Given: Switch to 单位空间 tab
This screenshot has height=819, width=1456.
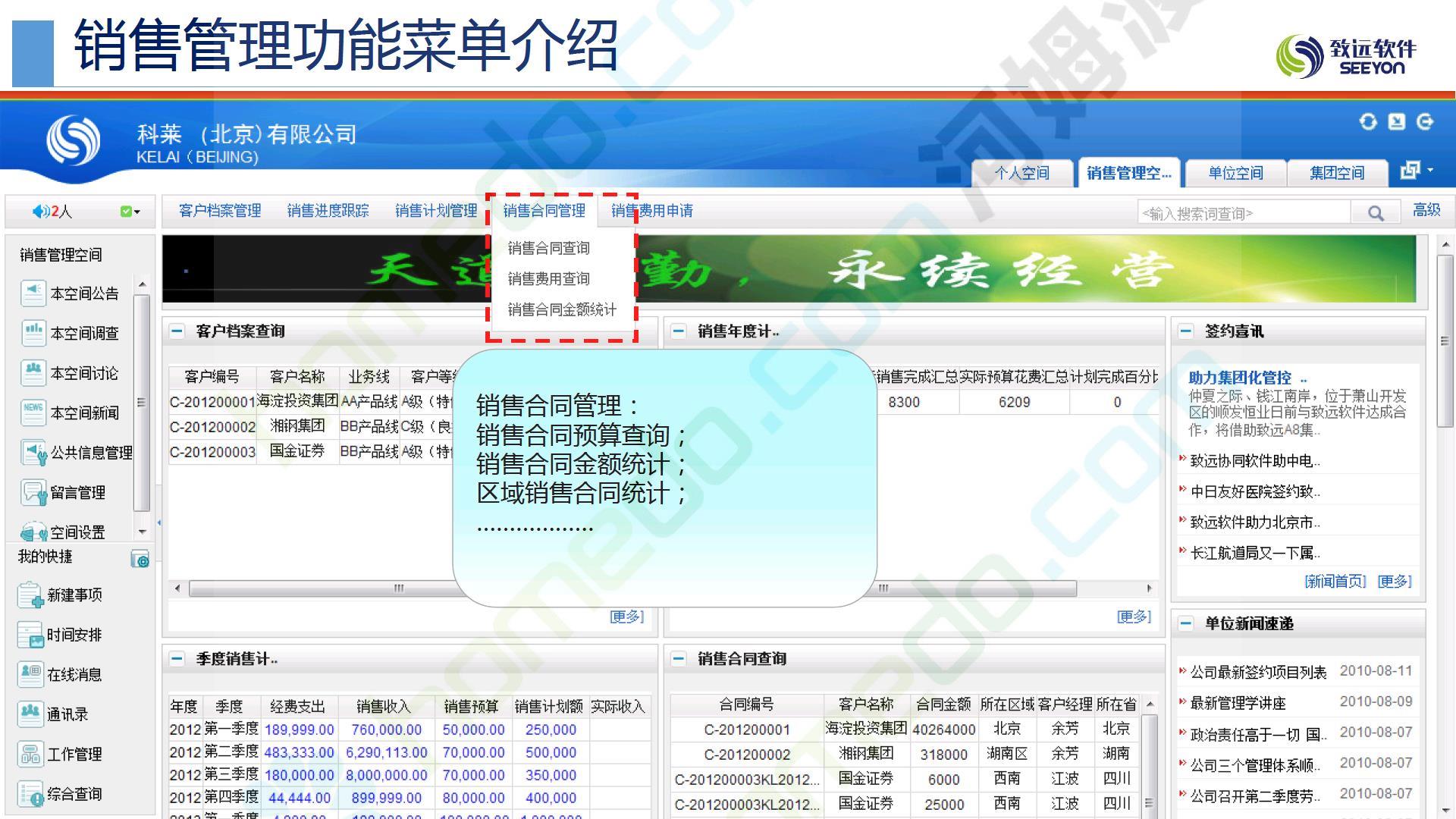Looking at the screenshot, I should [x=1235, y=173].
